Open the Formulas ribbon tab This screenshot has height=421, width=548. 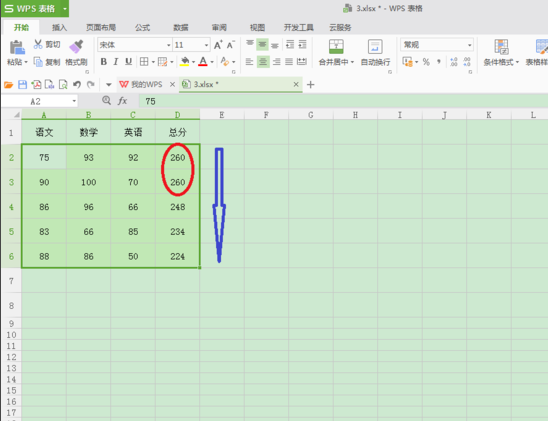(x=142, y=28)
